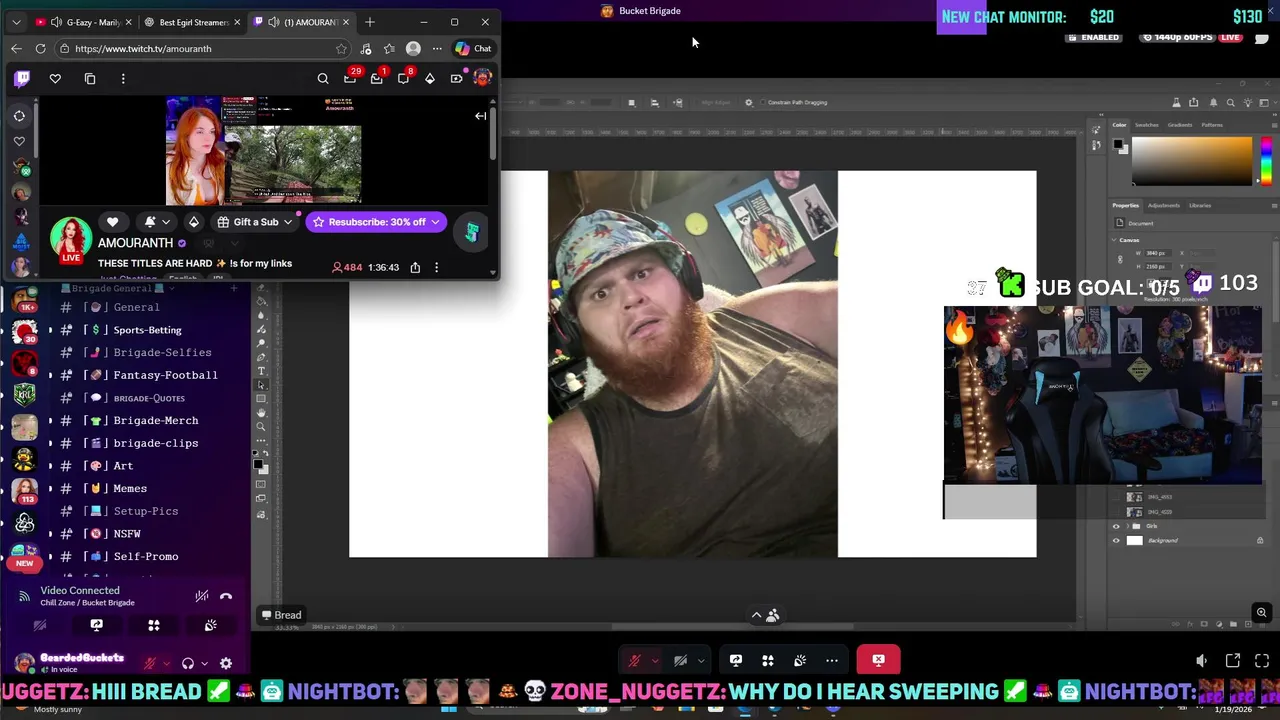Pick color in Photoshop Color panel field
This screenshot has height=720, width=1280.
coord(1192,160)
